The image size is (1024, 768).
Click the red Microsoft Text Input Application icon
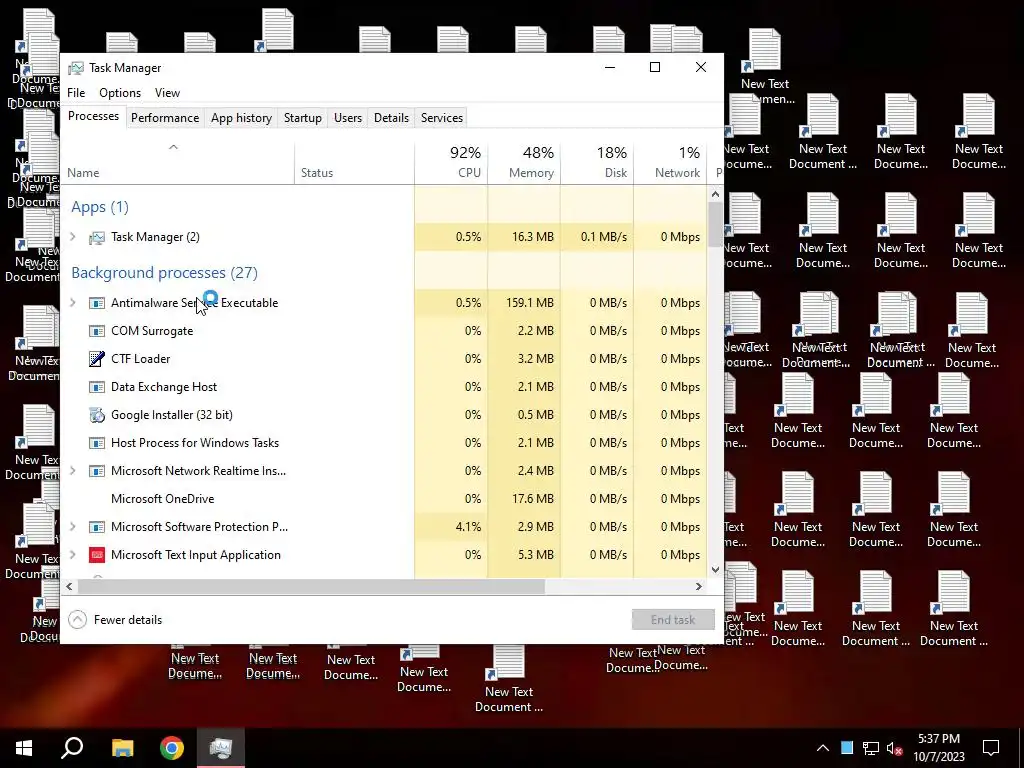tap(97, 555)
